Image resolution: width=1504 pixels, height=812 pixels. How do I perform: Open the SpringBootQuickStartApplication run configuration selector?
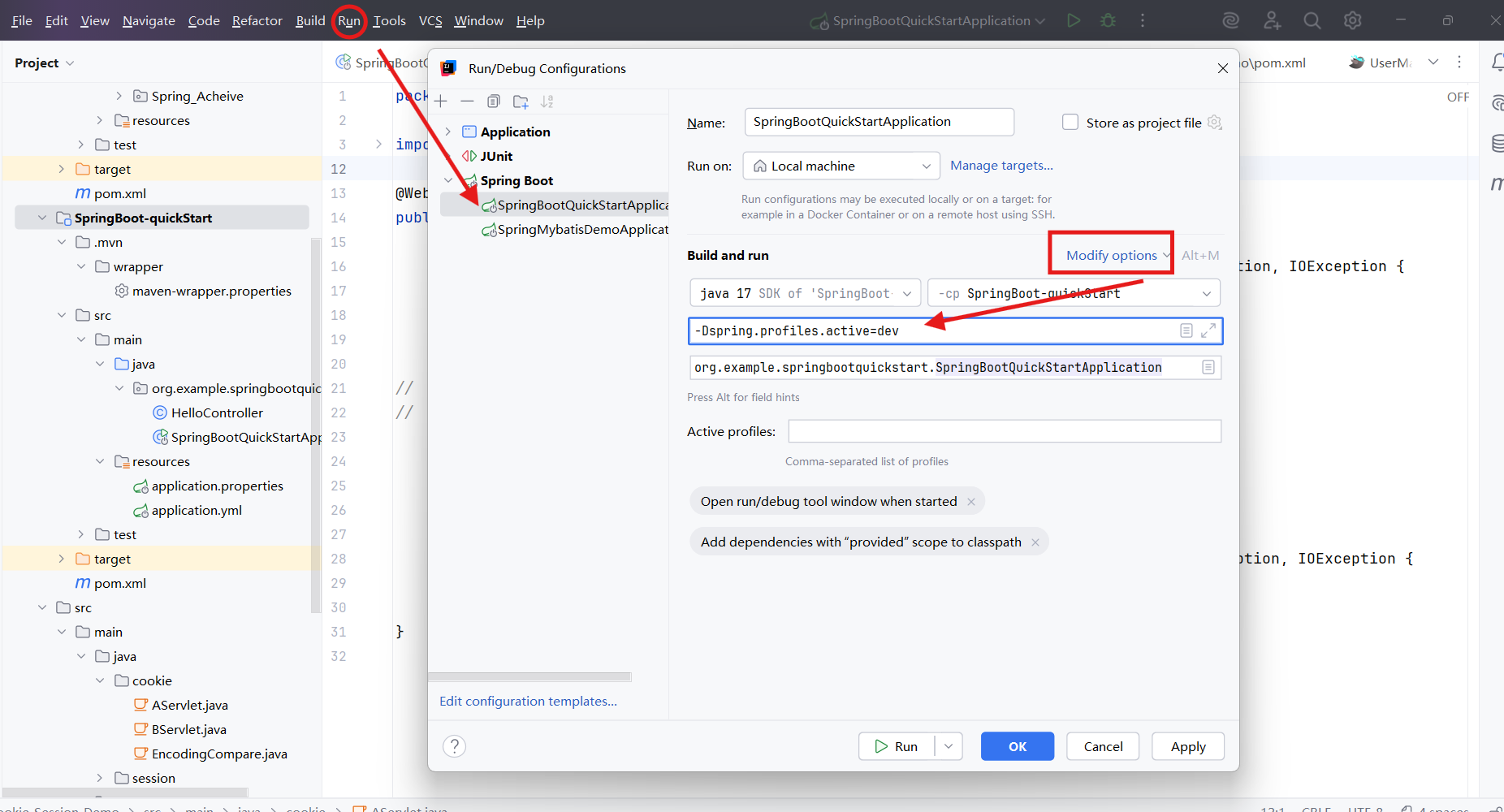928,20
